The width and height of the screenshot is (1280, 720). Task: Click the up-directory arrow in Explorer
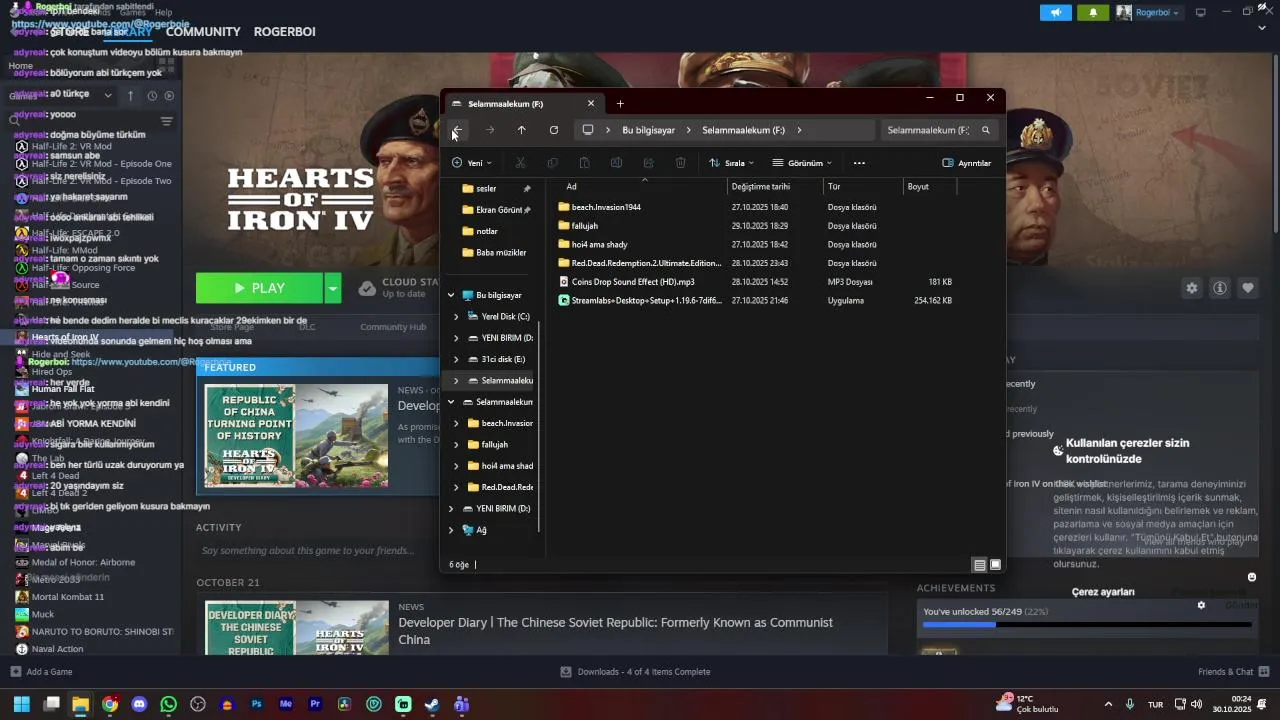coord(521,130)
